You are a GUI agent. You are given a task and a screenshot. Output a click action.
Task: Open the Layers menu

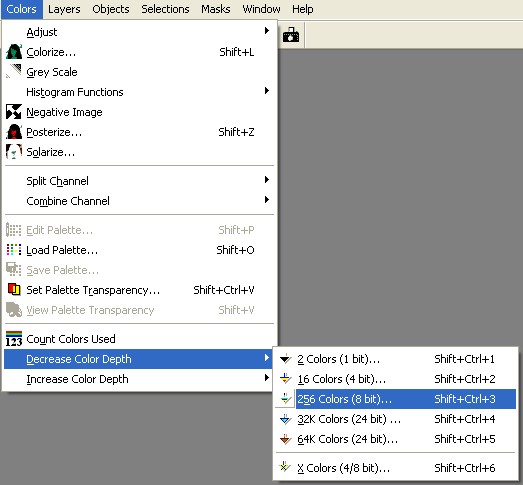coord(64,9)
